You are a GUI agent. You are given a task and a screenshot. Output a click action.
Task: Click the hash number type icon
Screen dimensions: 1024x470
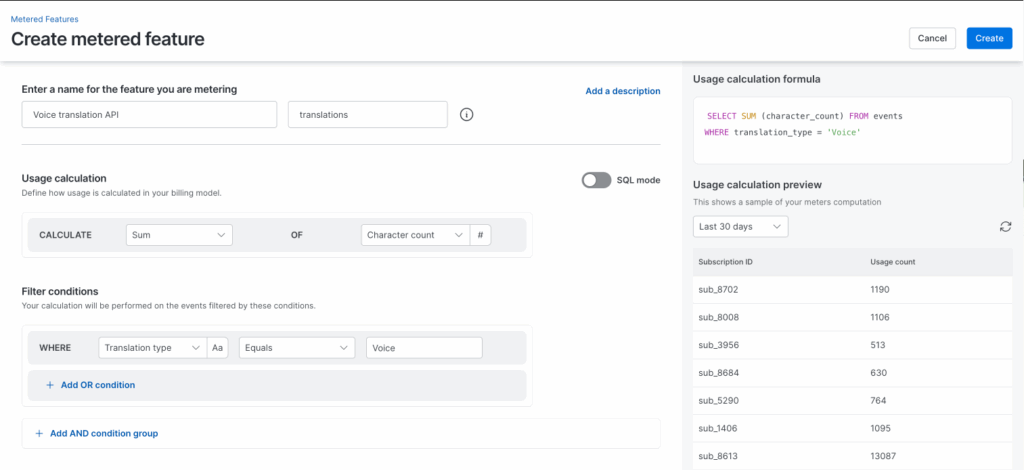[x=481, y=235]
